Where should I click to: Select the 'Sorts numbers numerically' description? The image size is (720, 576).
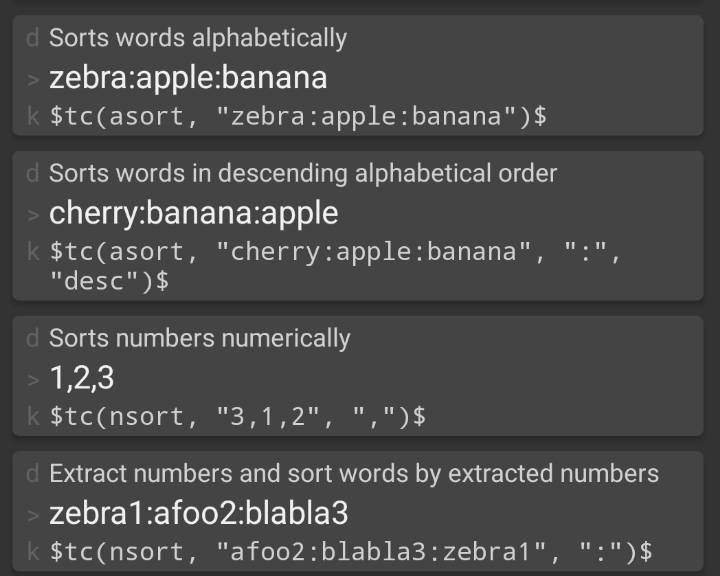200,339
